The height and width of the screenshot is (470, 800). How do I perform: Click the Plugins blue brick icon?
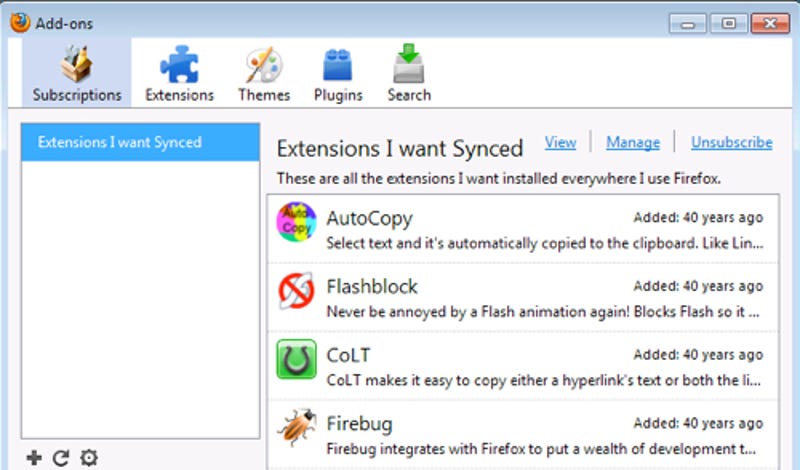point(337,65)
